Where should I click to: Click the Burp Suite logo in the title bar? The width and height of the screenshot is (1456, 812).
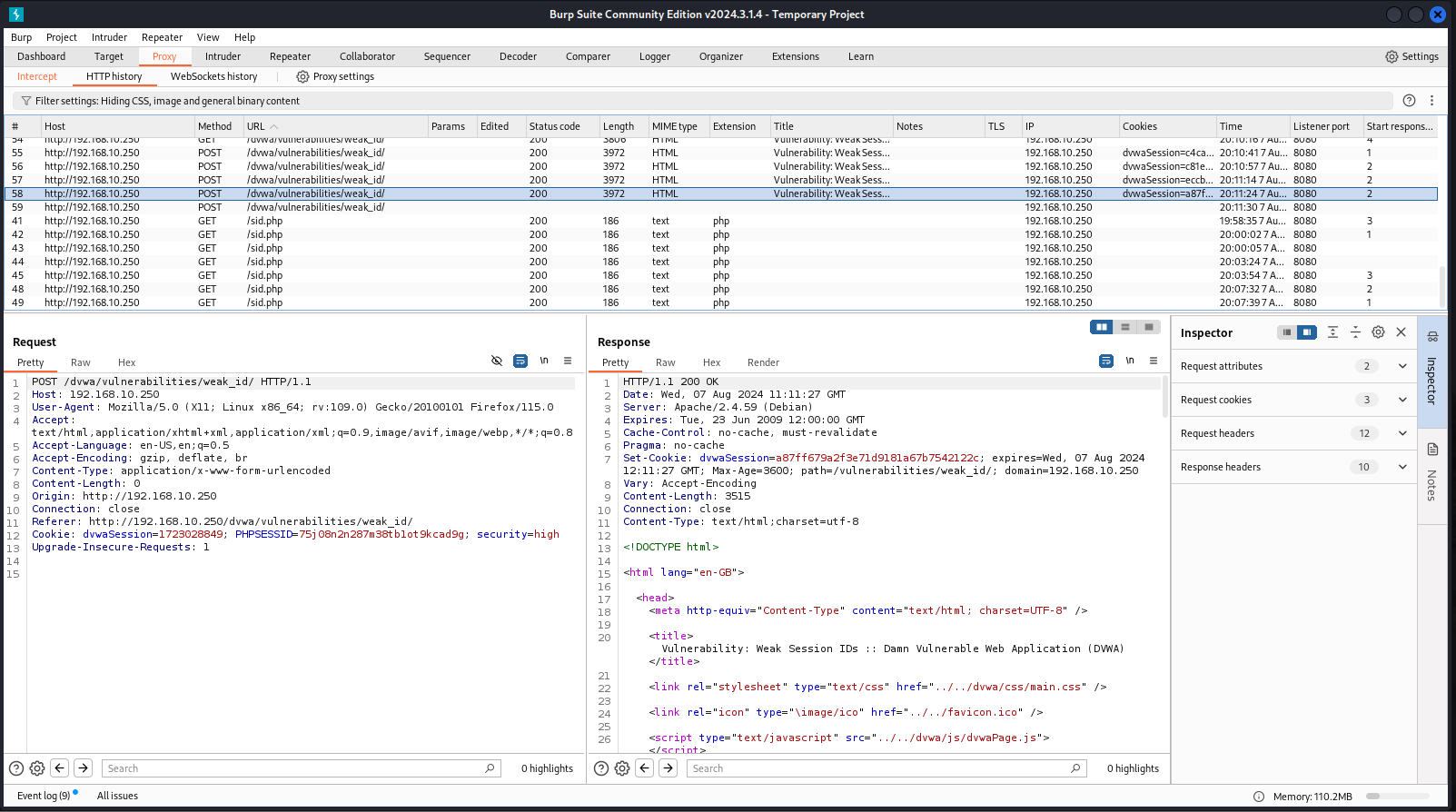pyautogui.click(x=16, y=15)
